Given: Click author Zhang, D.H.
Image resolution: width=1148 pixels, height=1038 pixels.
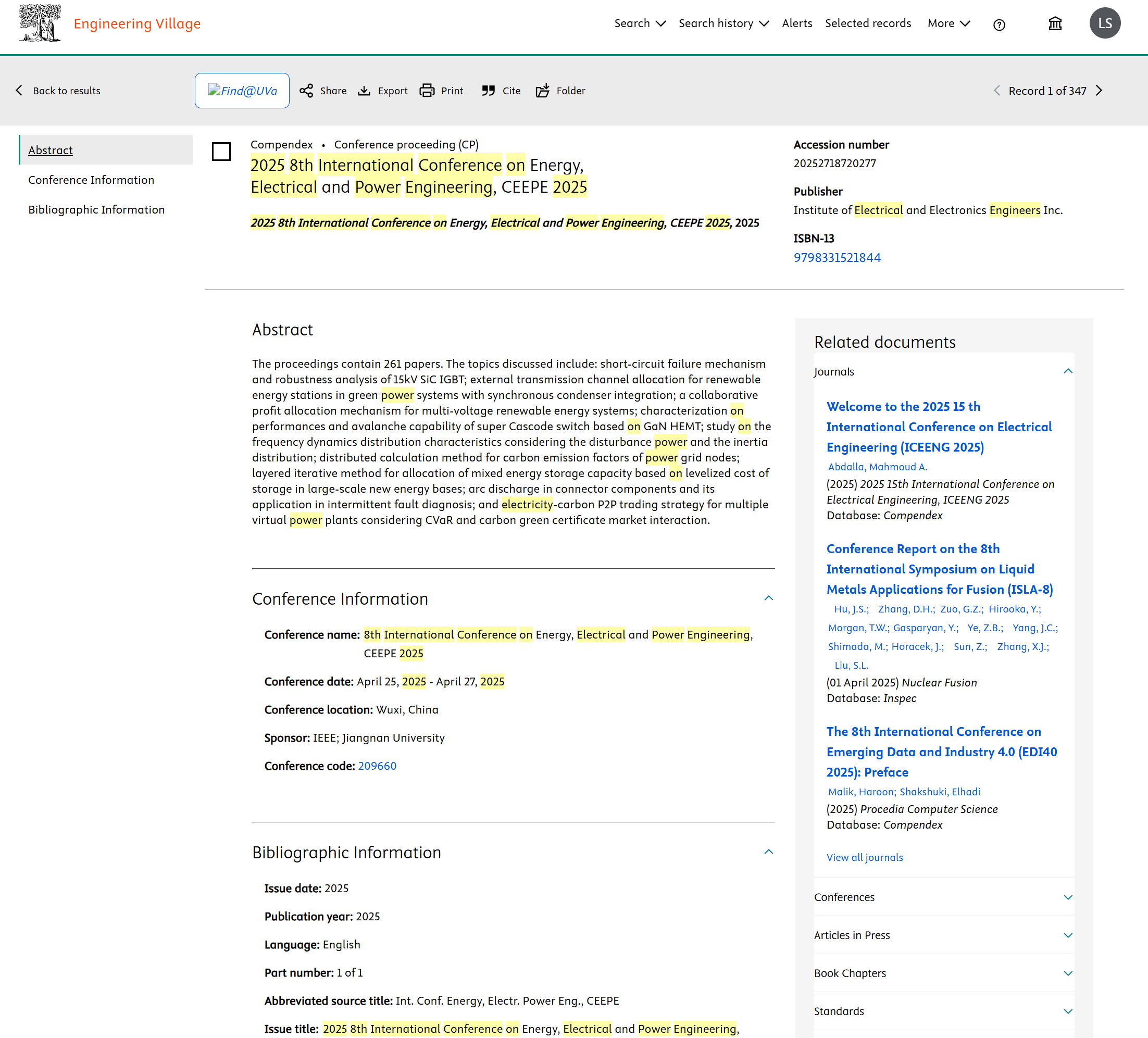Looking at the screenshot, I should click(x=906, y=609).
